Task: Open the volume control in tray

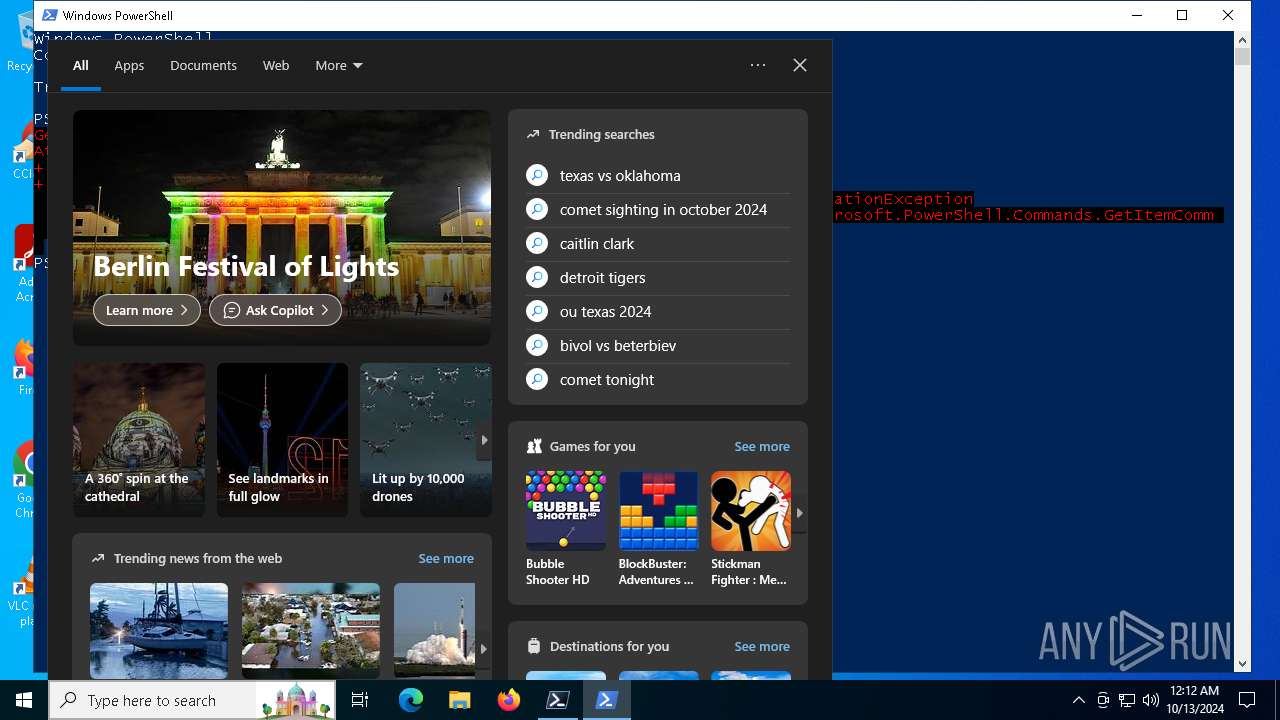Action: coord(1150,700)
